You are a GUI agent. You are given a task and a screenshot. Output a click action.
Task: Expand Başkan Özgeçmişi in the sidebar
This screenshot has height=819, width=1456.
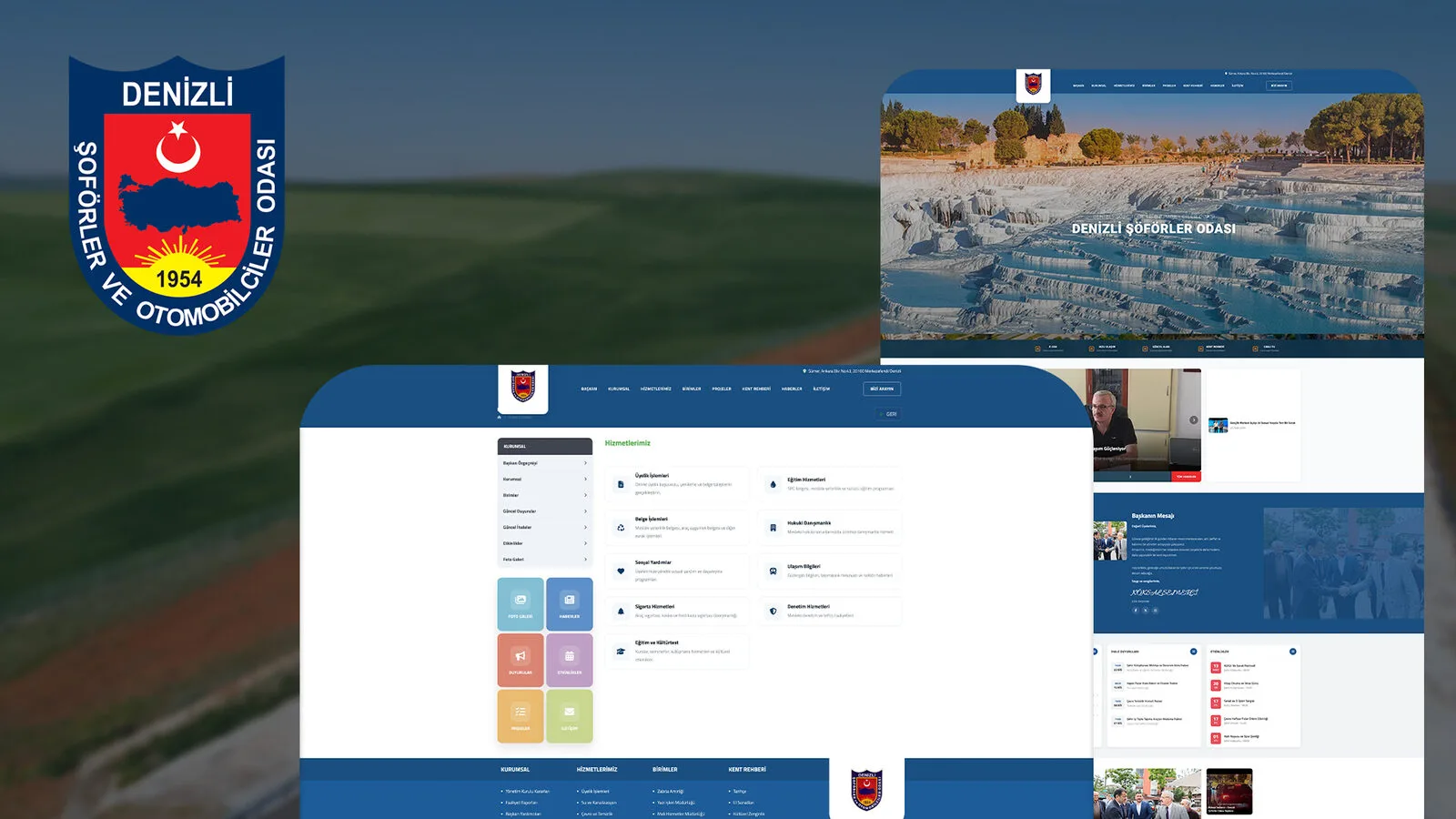tap(545, 463)
